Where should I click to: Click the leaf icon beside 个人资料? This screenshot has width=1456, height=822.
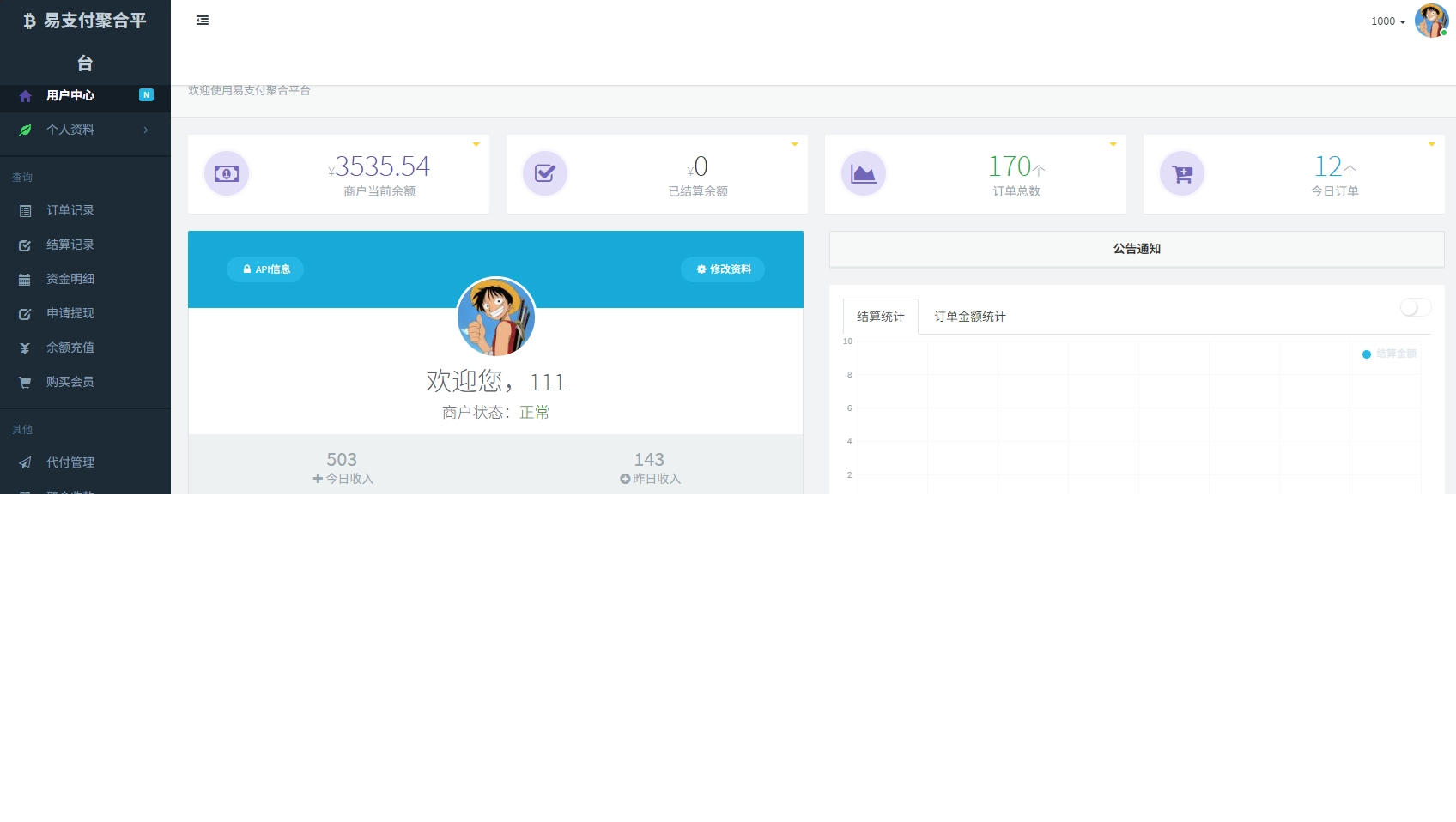(x=25, y=130)
